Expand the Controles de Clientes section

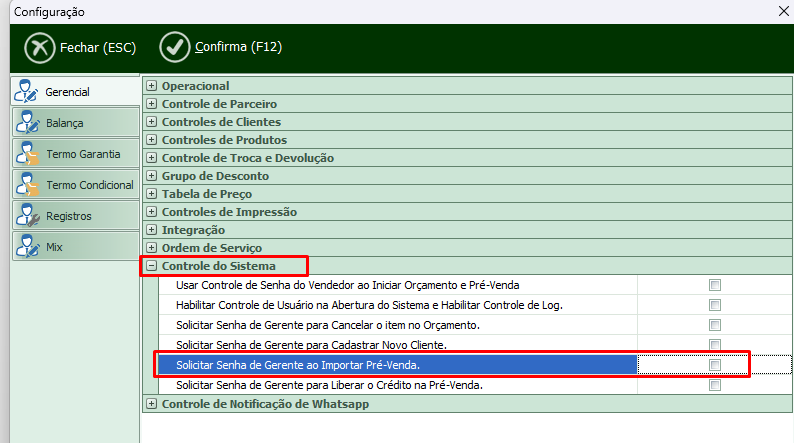click(151, 122)
